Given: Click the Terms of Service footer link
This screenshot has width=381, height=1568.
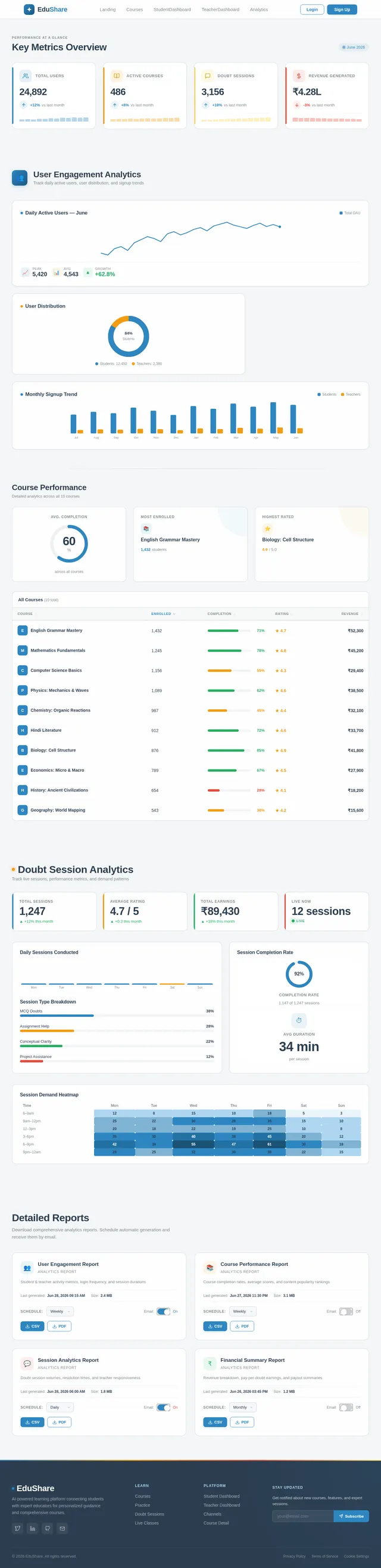Looking at the screenshot, I should (324, 1557).
